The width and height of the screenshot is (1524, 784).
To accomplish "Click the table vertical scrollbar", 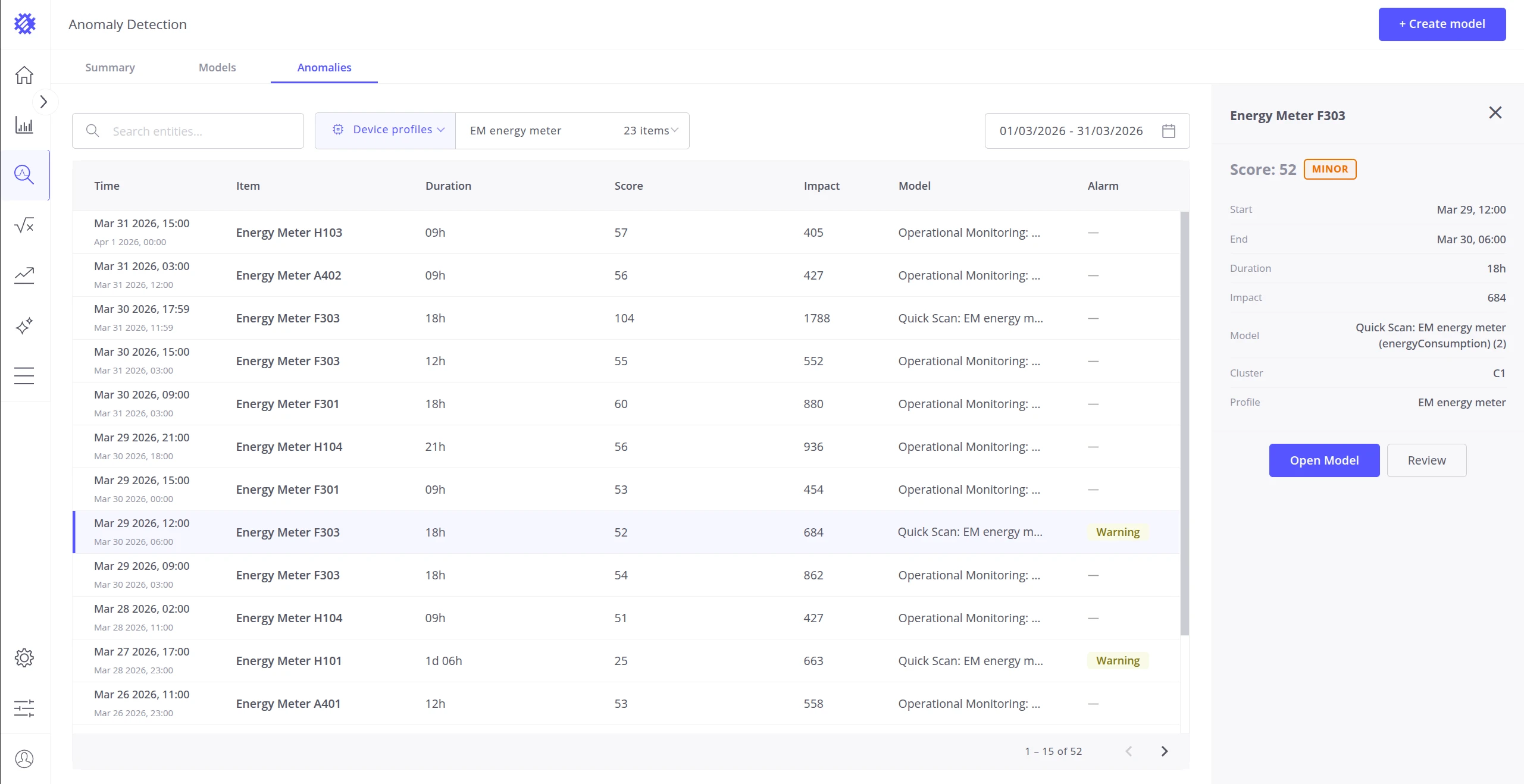I will pos(1185,423).
